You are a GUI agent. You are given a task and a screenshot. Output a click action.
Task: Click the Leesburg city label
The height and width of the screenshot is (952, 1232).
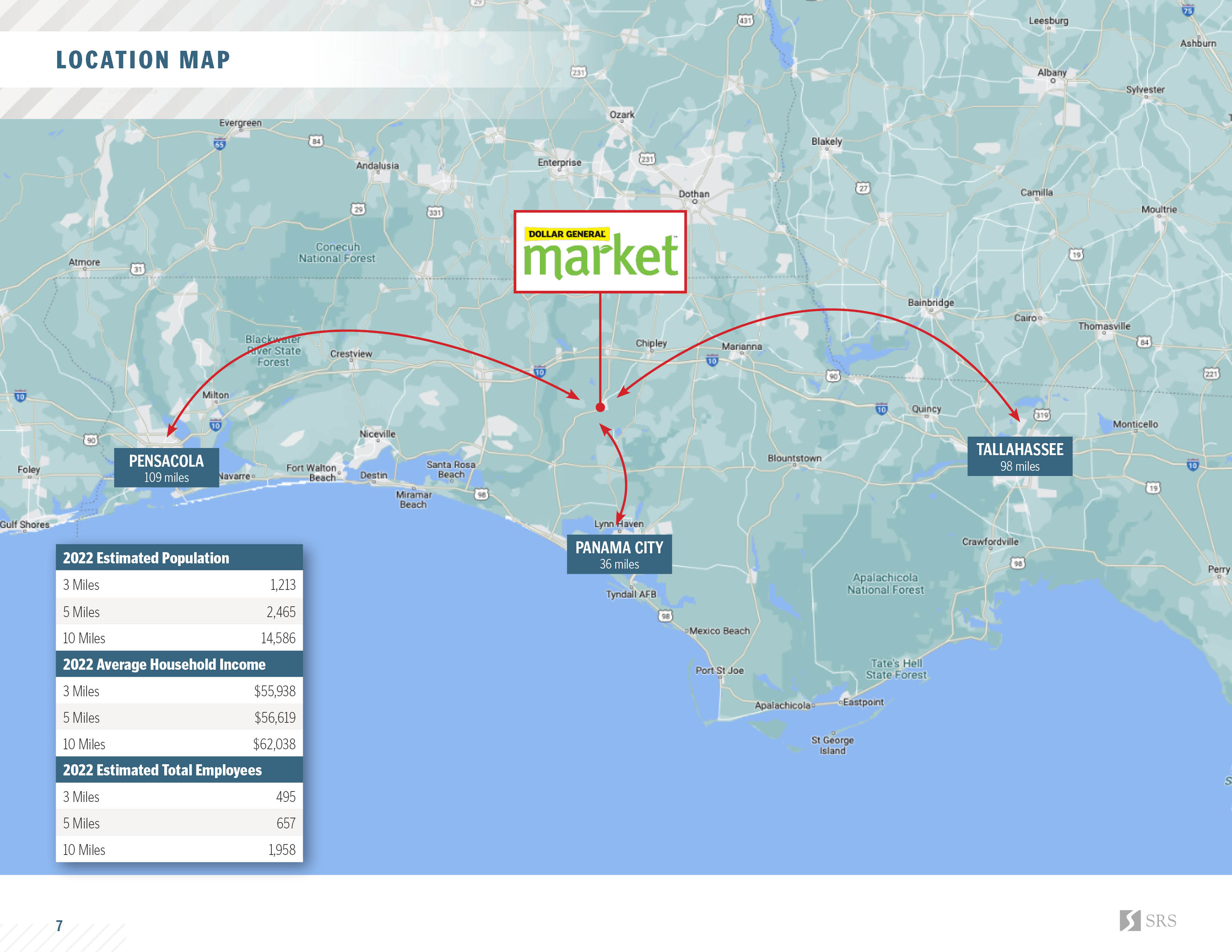tap(1048, 21)
